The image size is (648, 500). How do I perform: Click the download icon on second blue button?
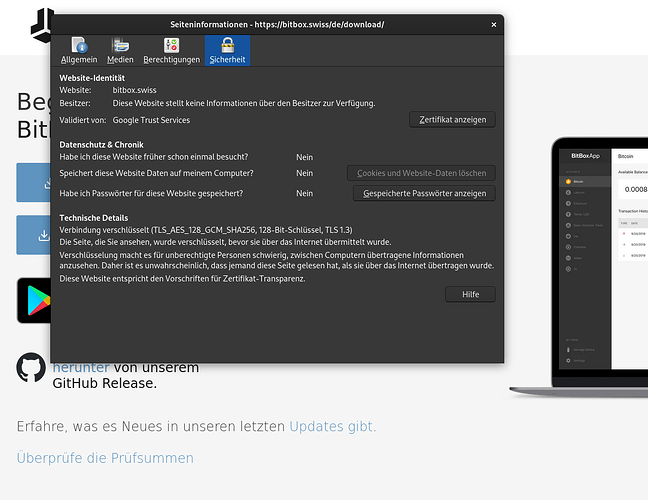tap(44, 235)
